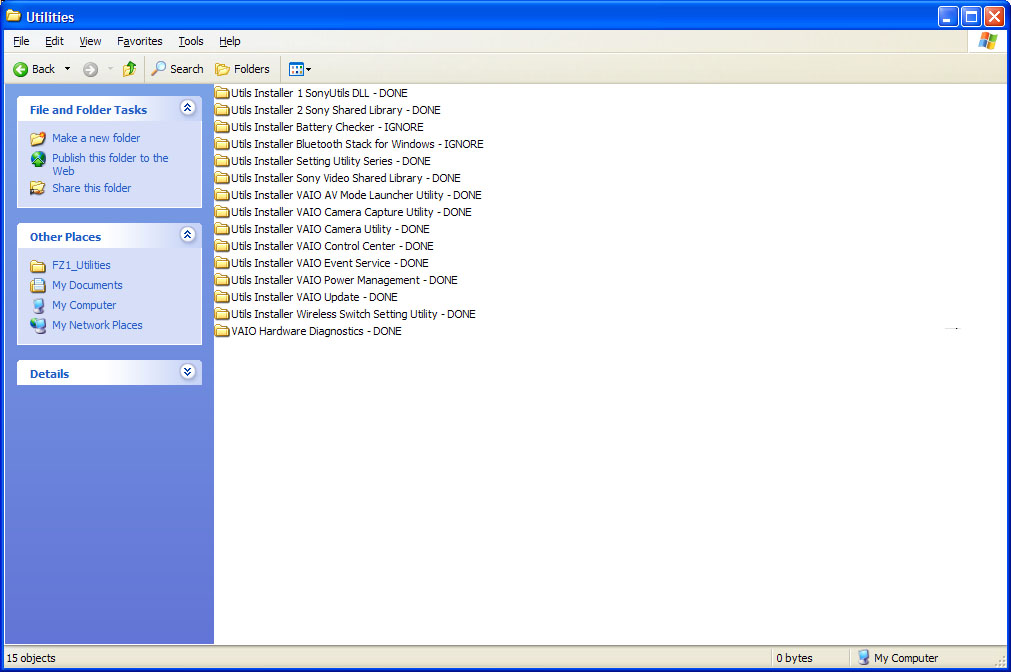Click Publish this folder to the Web

(110, 164)
